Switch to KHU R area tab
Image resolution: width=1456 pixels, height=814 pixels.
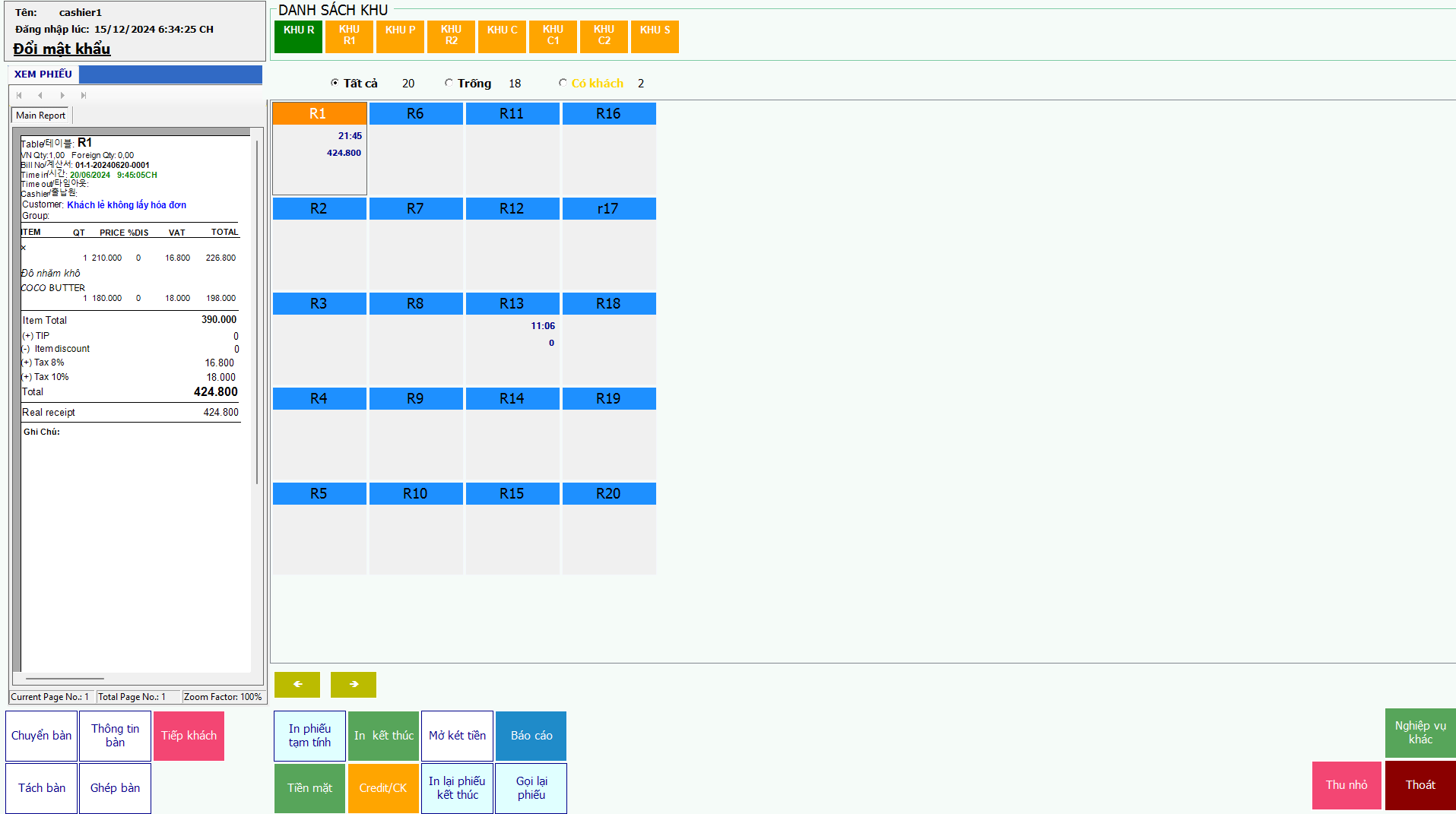(x=298, y=36)
